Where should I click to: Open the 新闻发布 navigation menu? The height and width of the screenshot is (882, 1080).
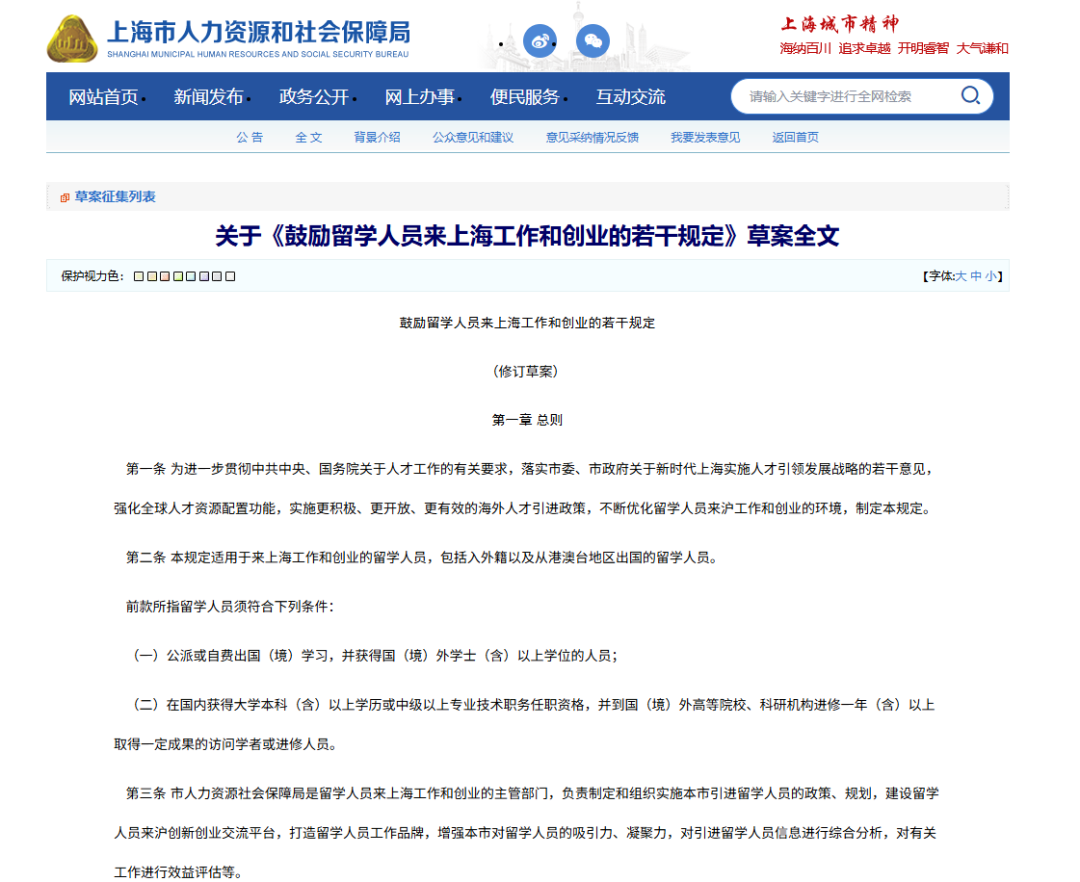click(x=208, y=97)
